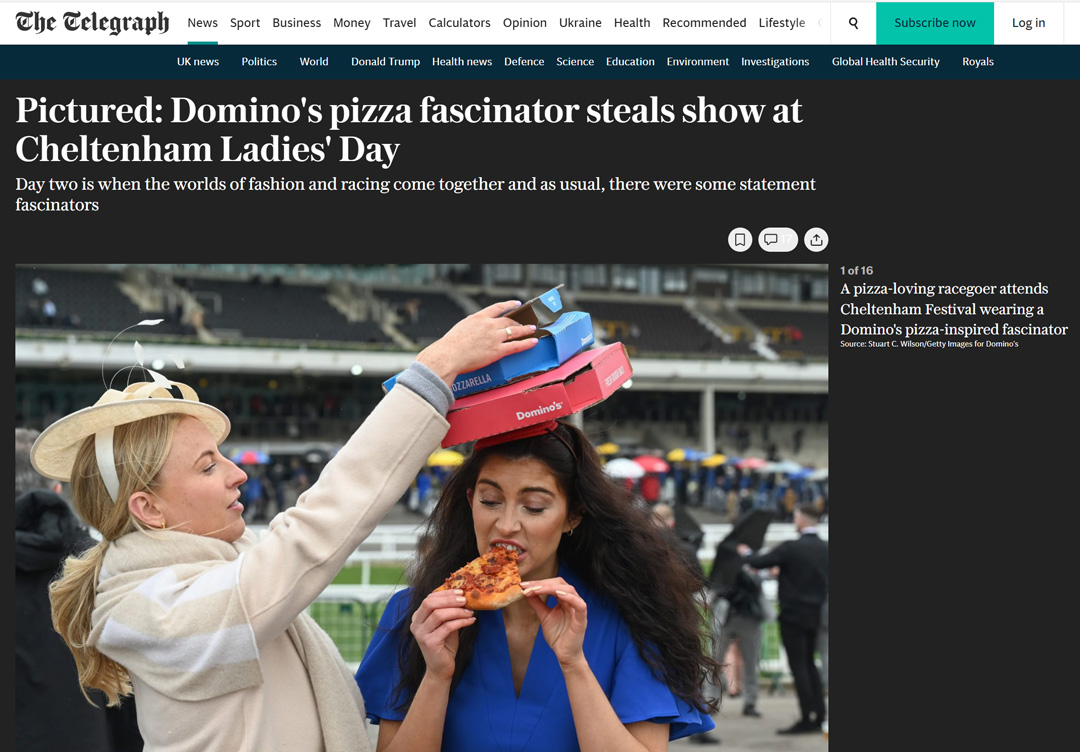Go to The Telegraph homepage logo
This screenshot has width=1080, height=752.
point(92,23)
